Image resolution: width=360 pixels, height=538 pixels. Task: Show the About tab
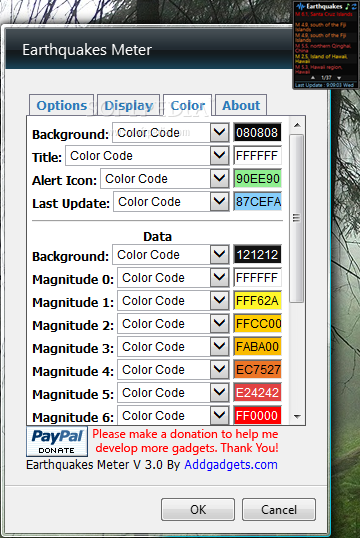tap(241, 105)
